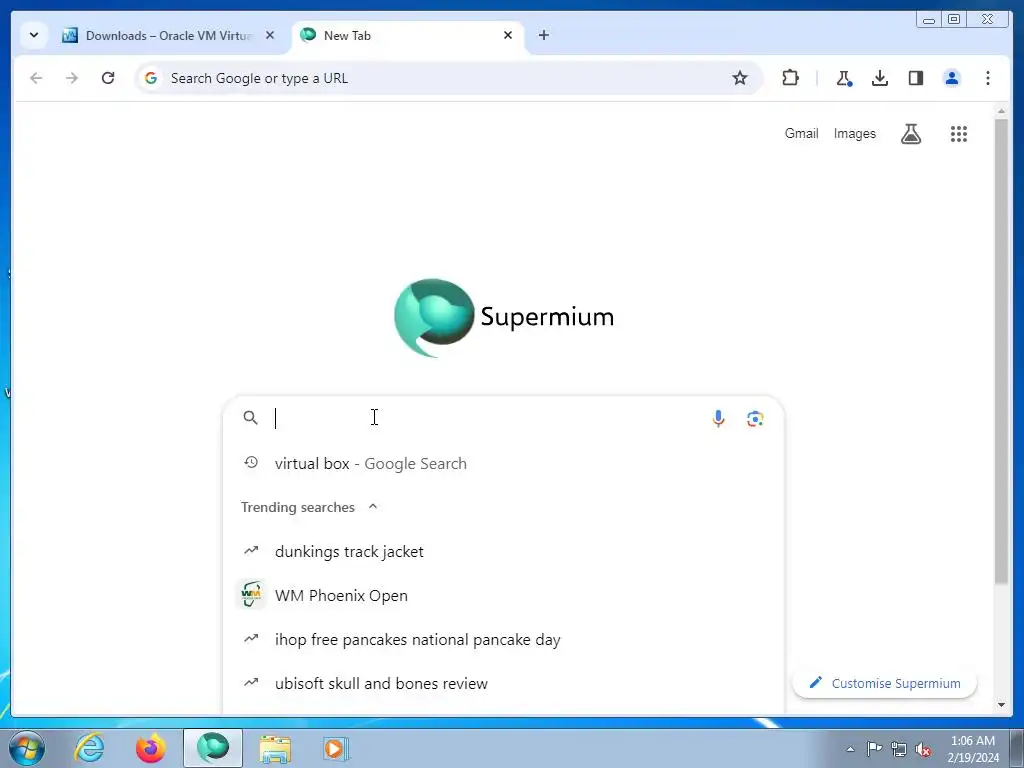Open Windows Explorer from the taskbar
This screenshot has width=1024, height=768.
275,748
